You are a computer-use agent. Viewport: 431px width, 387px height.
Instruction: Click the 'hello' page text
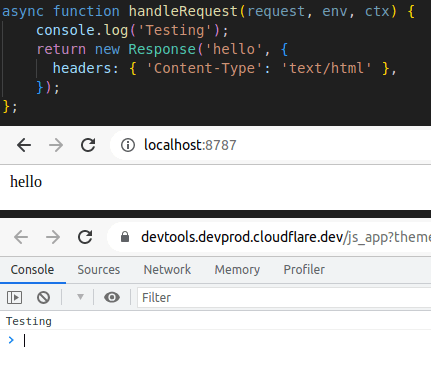pos(26,182)
